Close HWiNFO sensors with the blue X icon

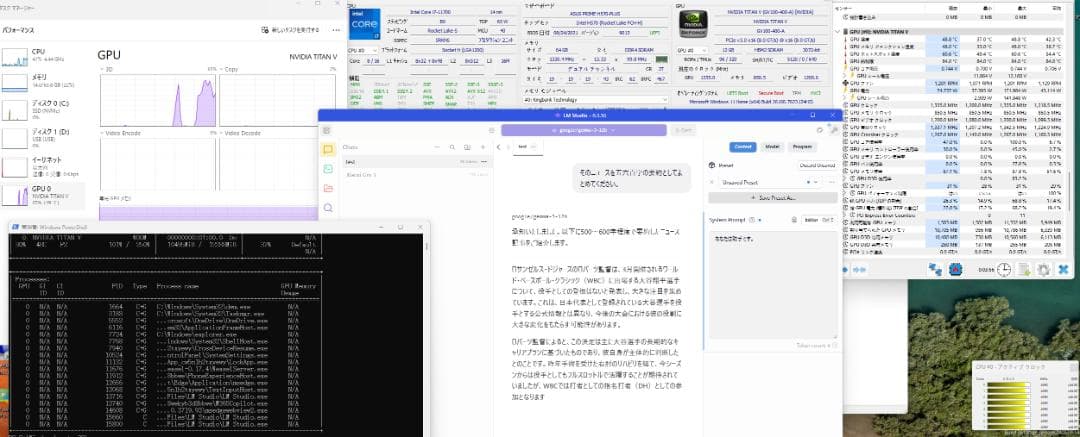pos(1063,270)
